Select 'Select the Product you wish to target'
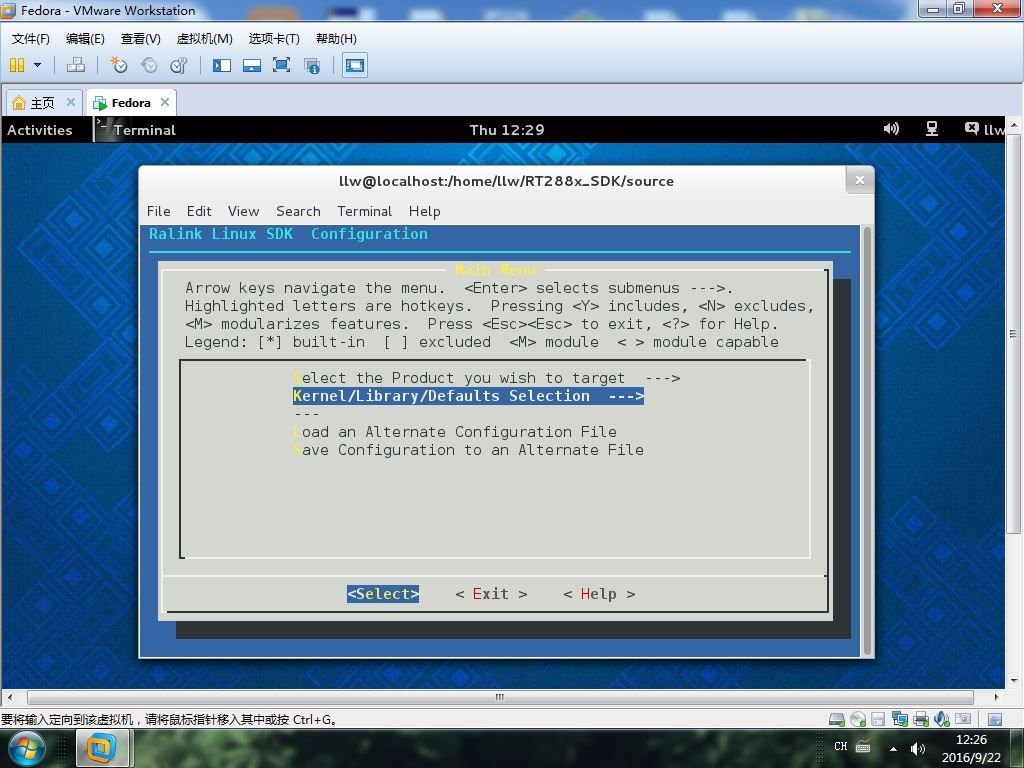This screenshot has width=1024, height=768. coord(487,378)
